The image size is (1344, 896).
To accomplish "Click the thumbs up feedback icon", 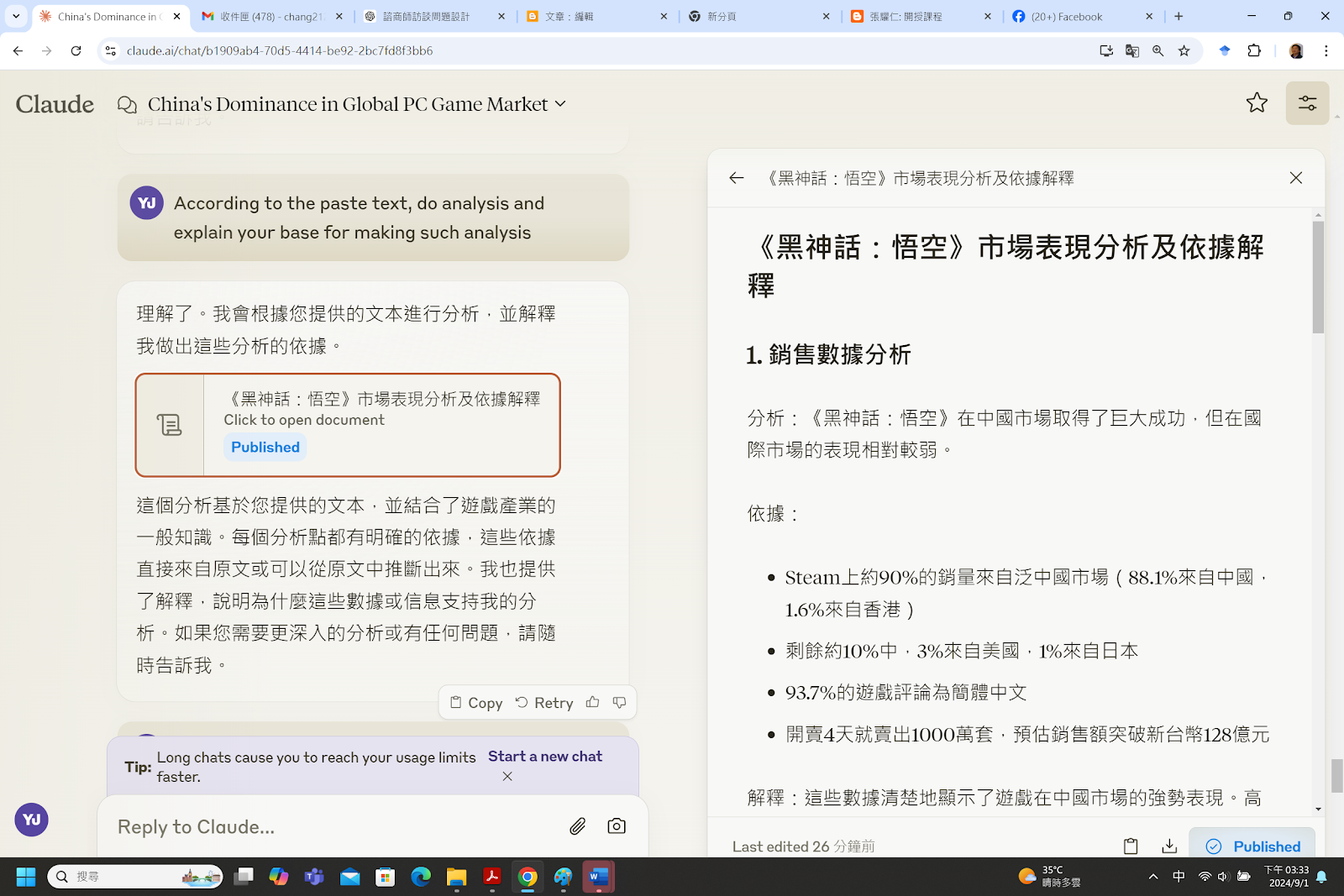I will click(x=593, y=702).
